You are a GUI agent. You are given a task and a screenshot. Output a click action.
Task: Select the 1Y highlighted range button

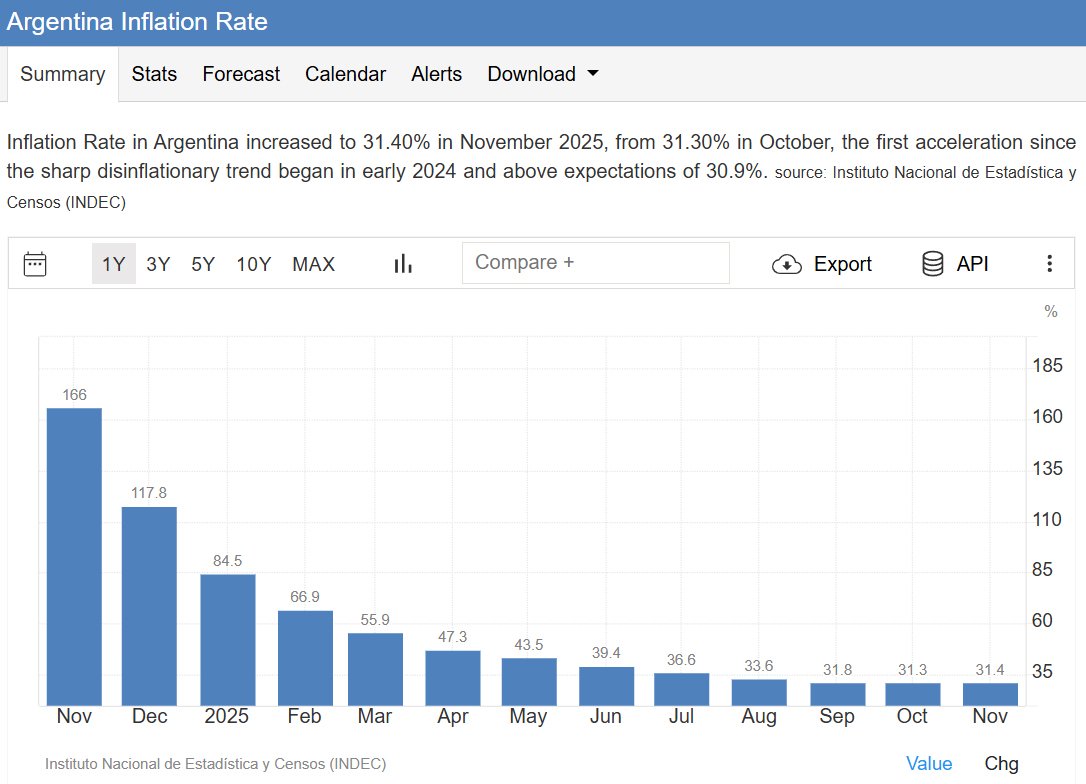coord(113,264)
